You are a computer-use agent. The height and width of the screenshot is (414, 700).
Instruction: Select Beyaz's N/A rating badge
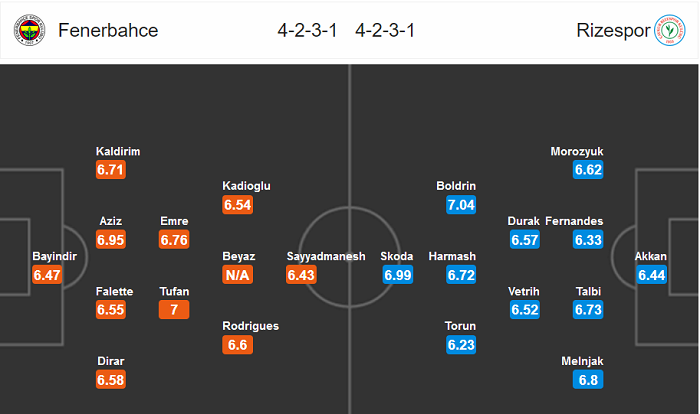pyautogui.click(x=239, y=275)
